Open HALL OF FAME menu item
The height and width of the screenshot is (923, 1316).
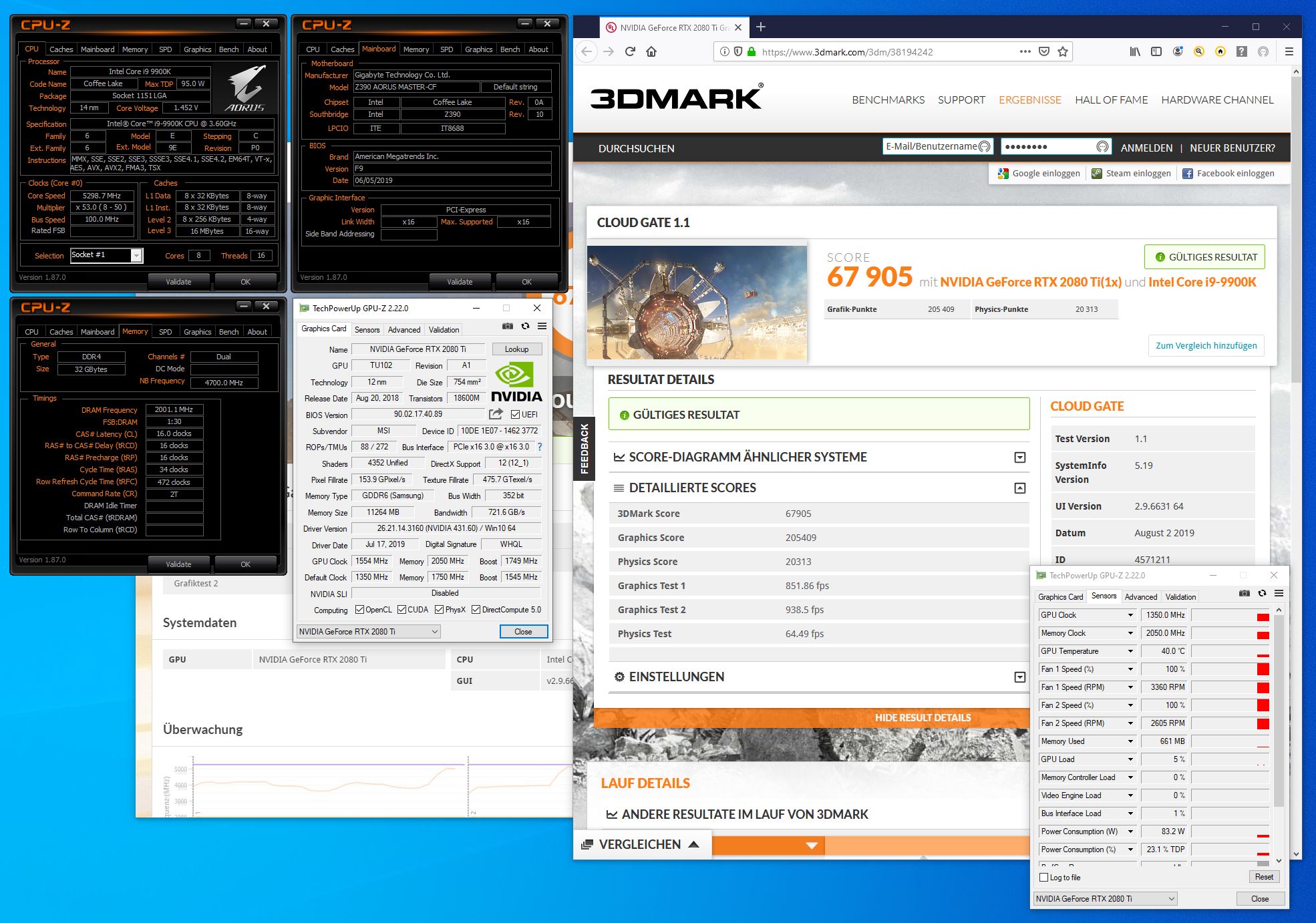pyautogui.click(x=1111, y=100)
